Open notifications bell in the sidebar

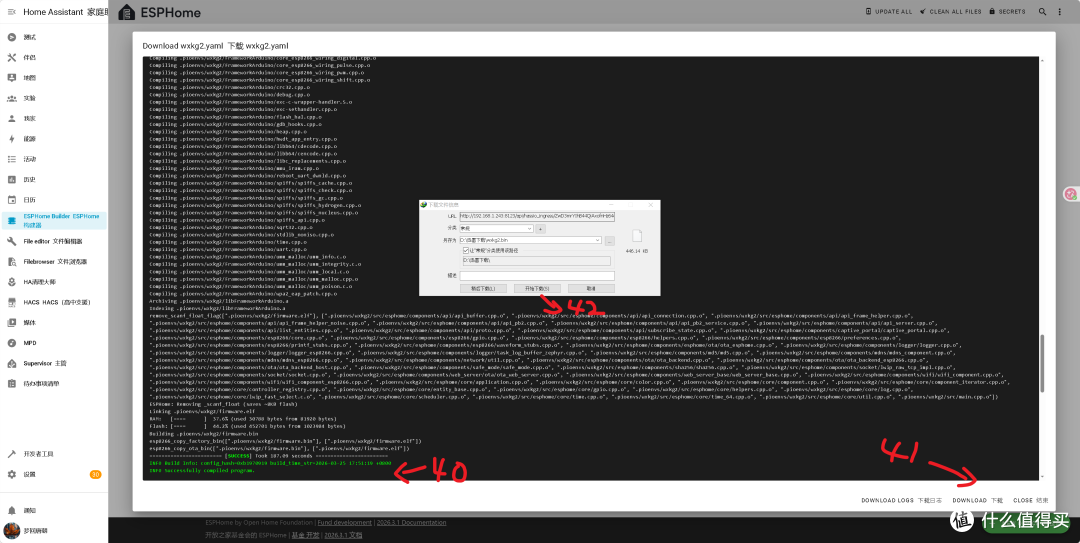[54, 511]
